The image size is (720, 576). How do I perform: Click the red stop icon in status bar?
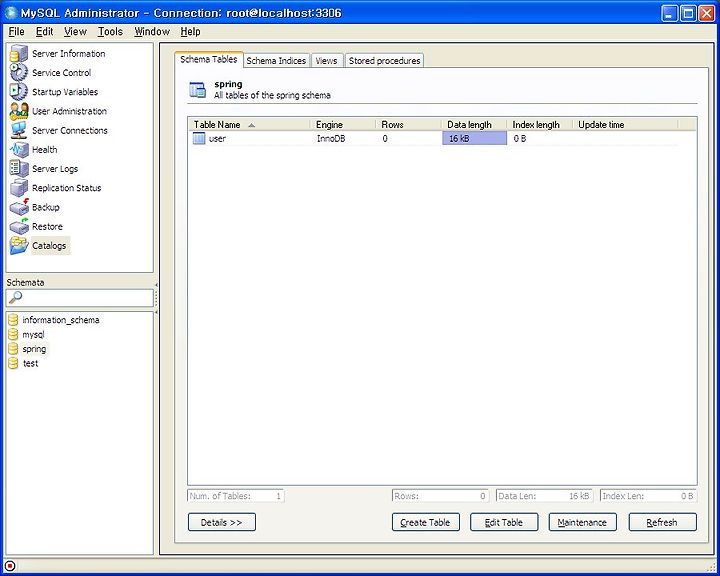tap(10, 566)
